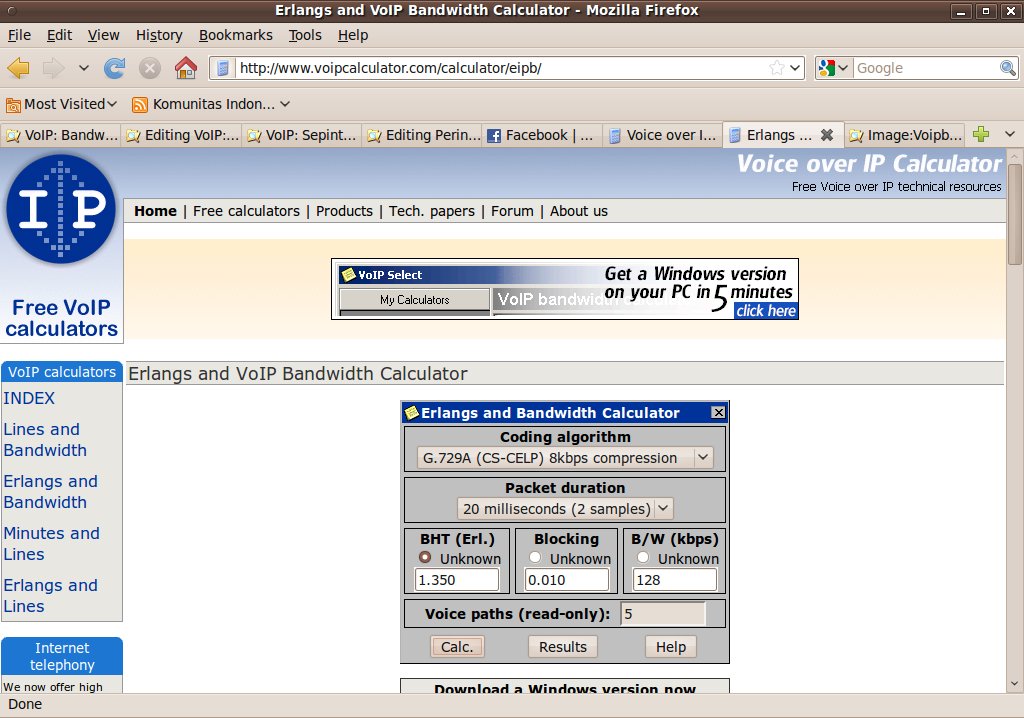Viewport: 1024px width, 718px height.
Task: Open the About us link
Action: [579, 211]
